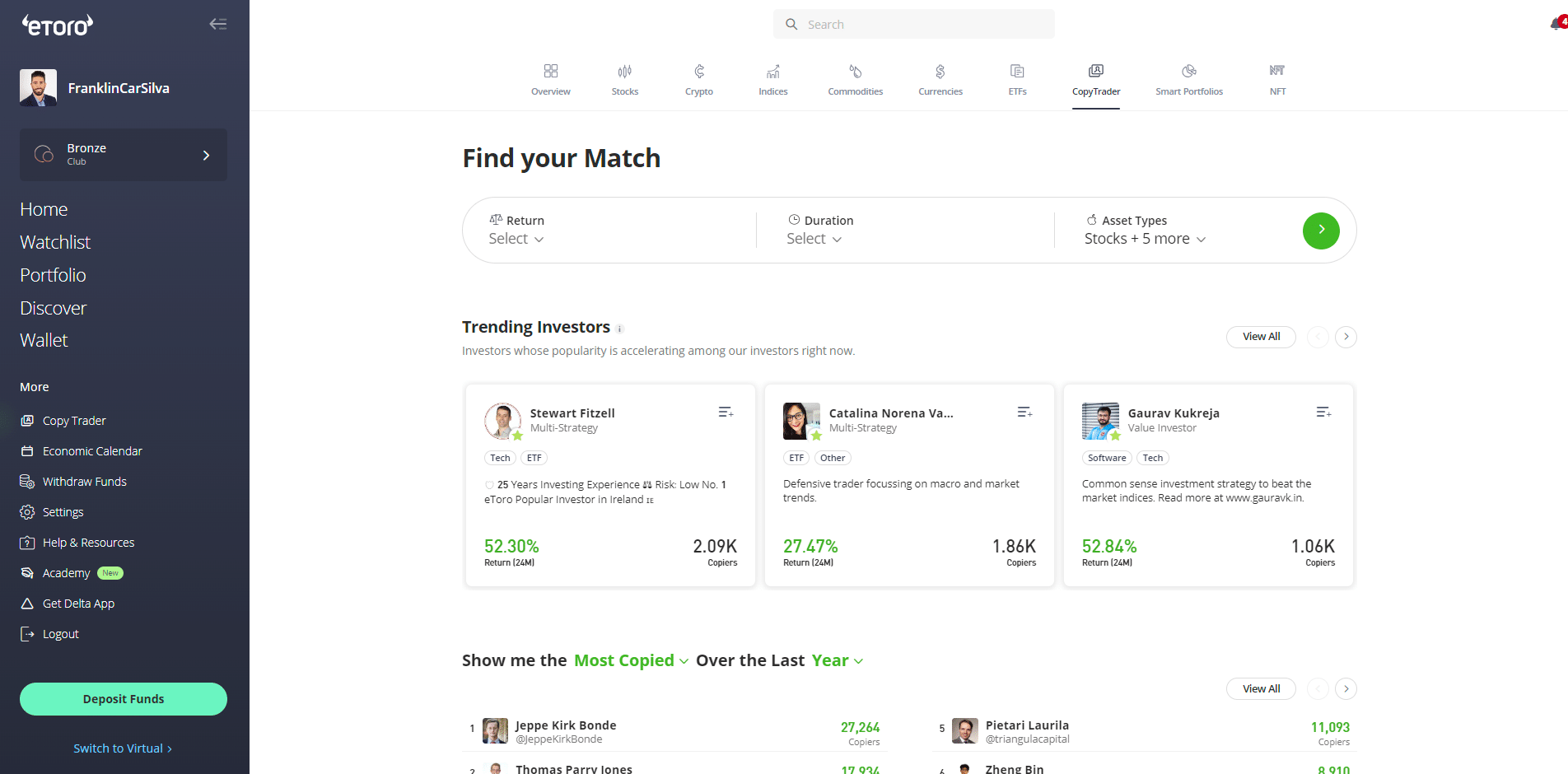The width and height of the screenshot is (1568, 774).
Task: Click the Settings gear in the sidebar
Action: point(27,512)
